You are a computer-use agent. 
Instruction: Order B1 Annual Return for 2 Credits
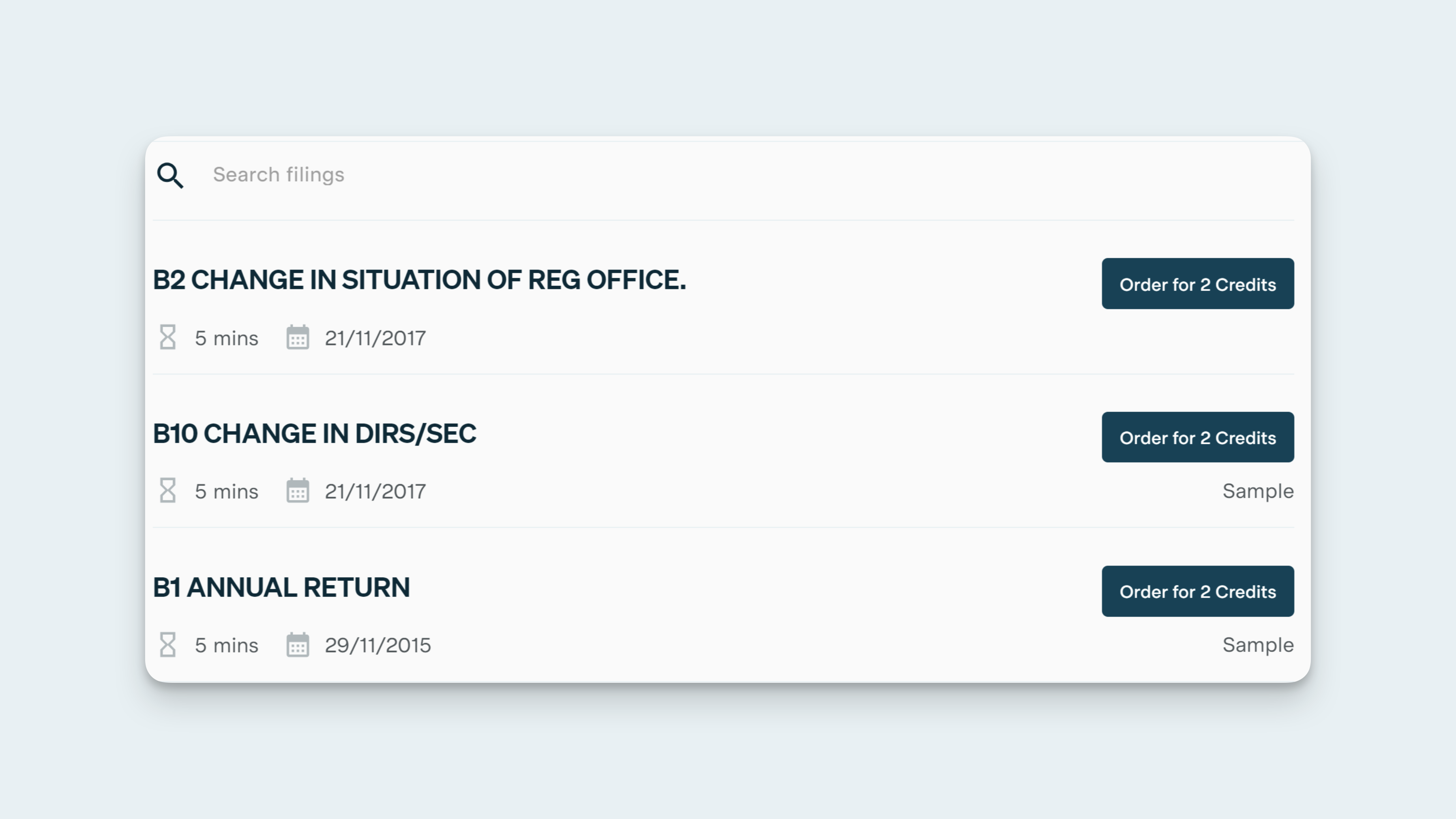(1197, 591)
